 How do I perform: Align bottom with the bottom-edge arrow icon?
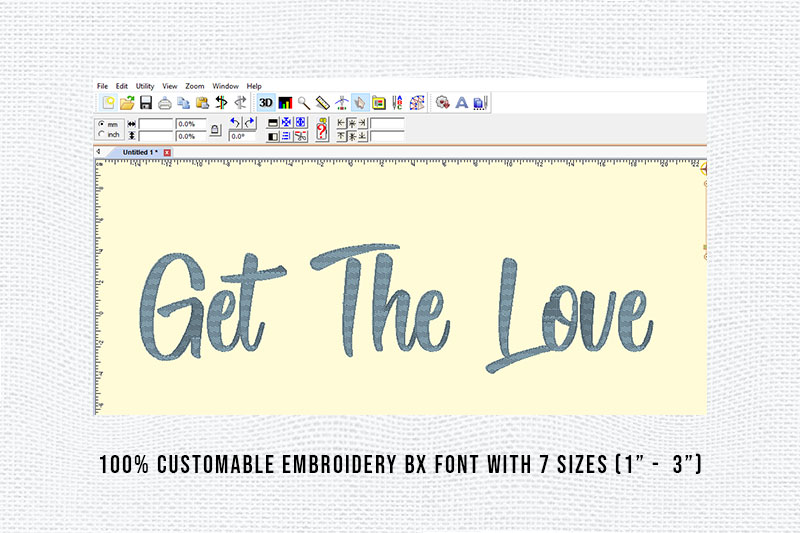pos(363,136)
